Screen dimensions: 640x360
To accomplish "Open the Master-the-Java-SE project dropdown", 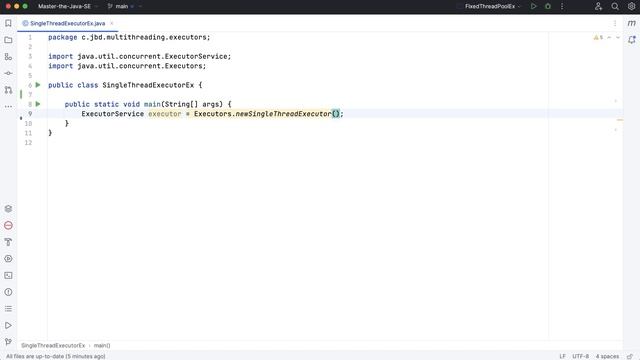I will click(x=68, y=6).
